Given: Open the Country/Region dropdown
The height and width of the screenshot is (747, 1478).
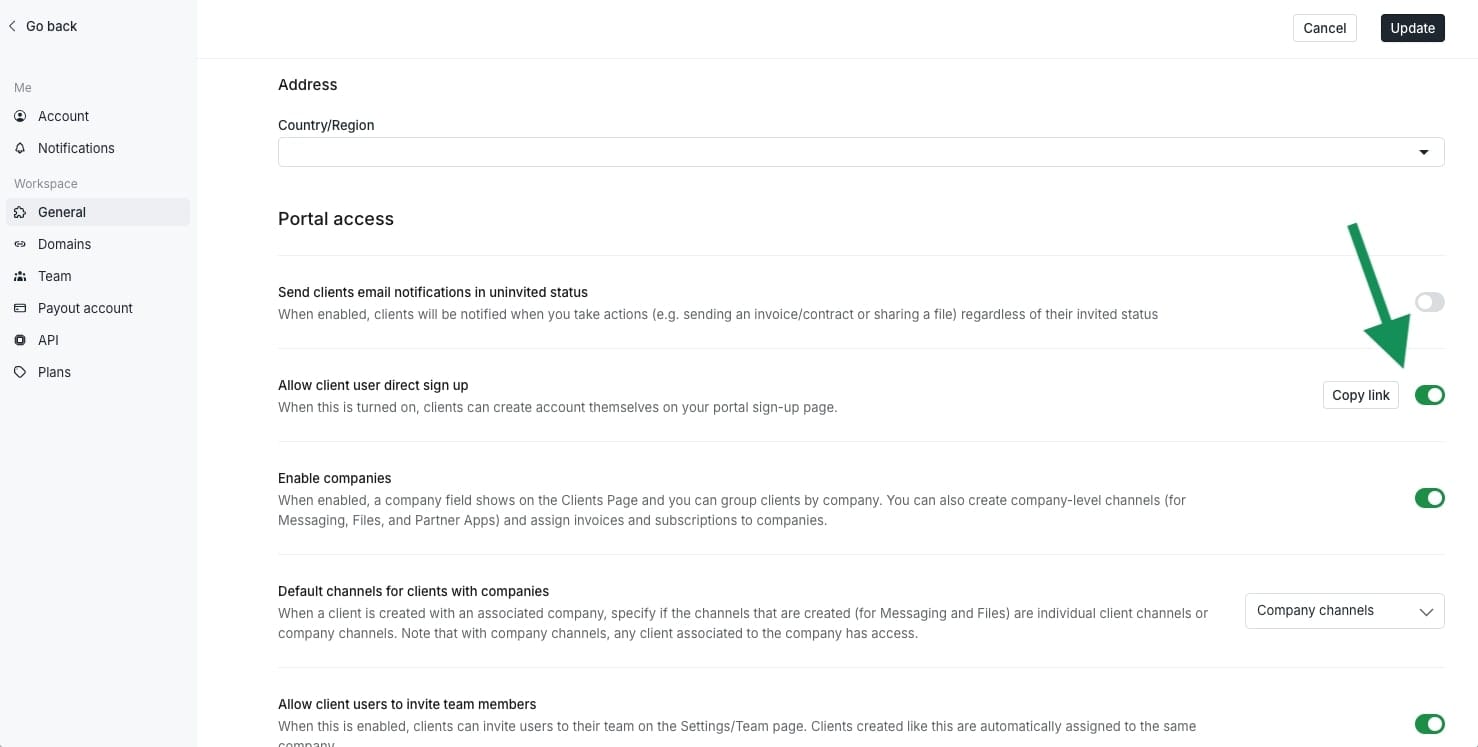Looking at the screenshot, I should click(860, 152).
